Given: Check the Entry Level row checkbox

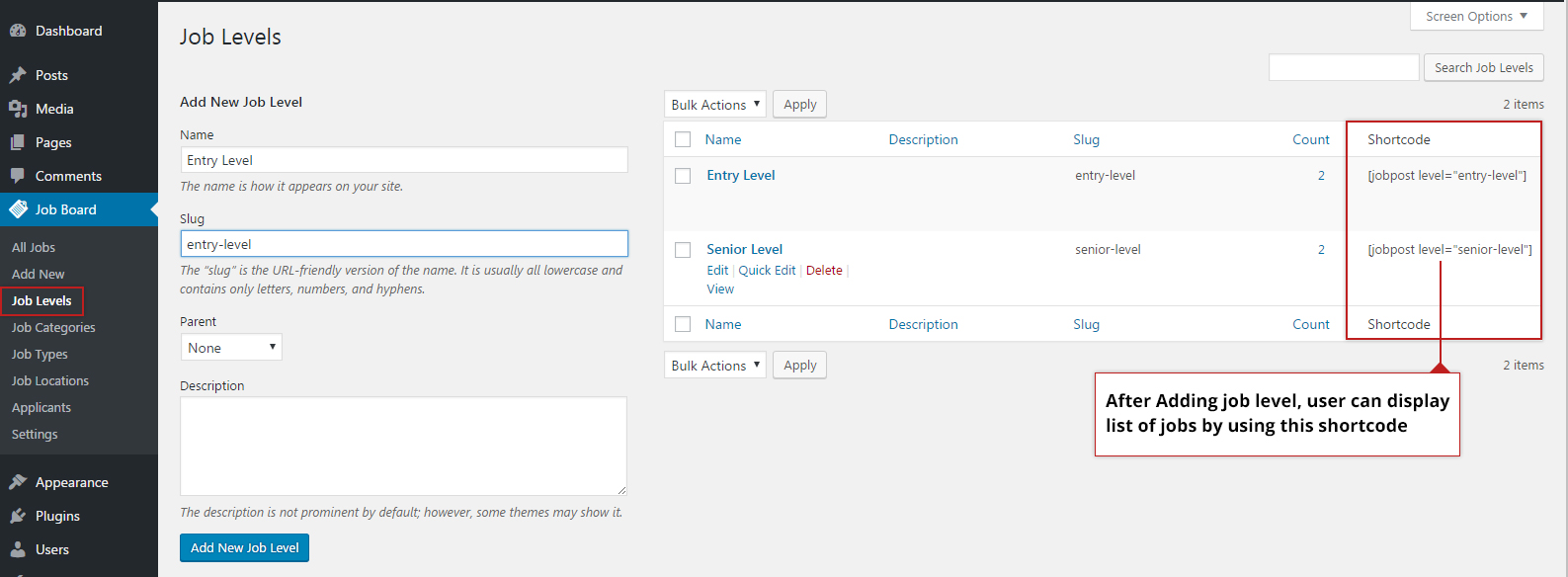Looking at the screenshot, I should pyautogui.click(x=683, y=176).
